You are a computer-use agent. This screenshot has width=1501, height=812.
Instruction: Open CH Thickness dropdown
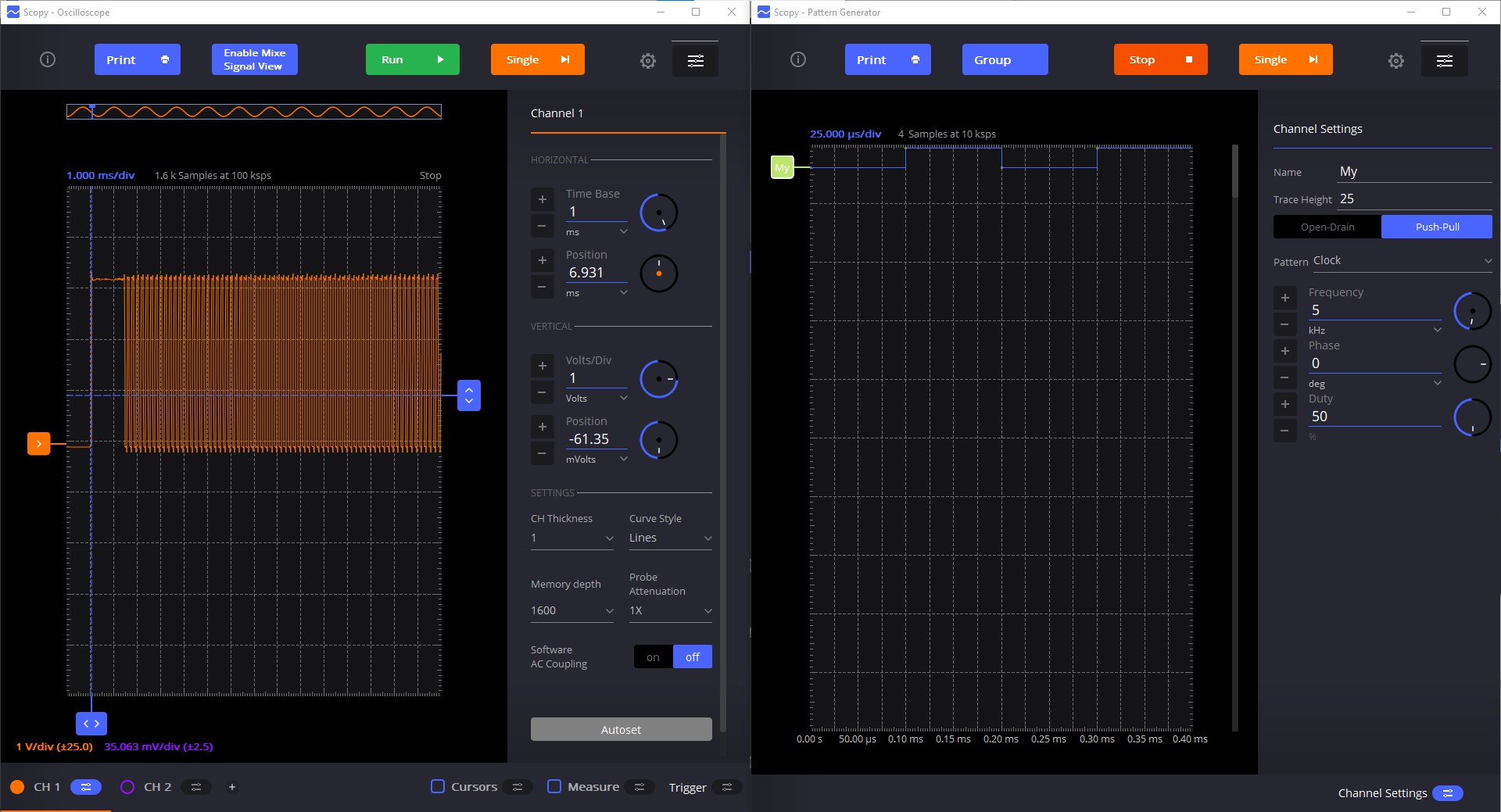572,538
